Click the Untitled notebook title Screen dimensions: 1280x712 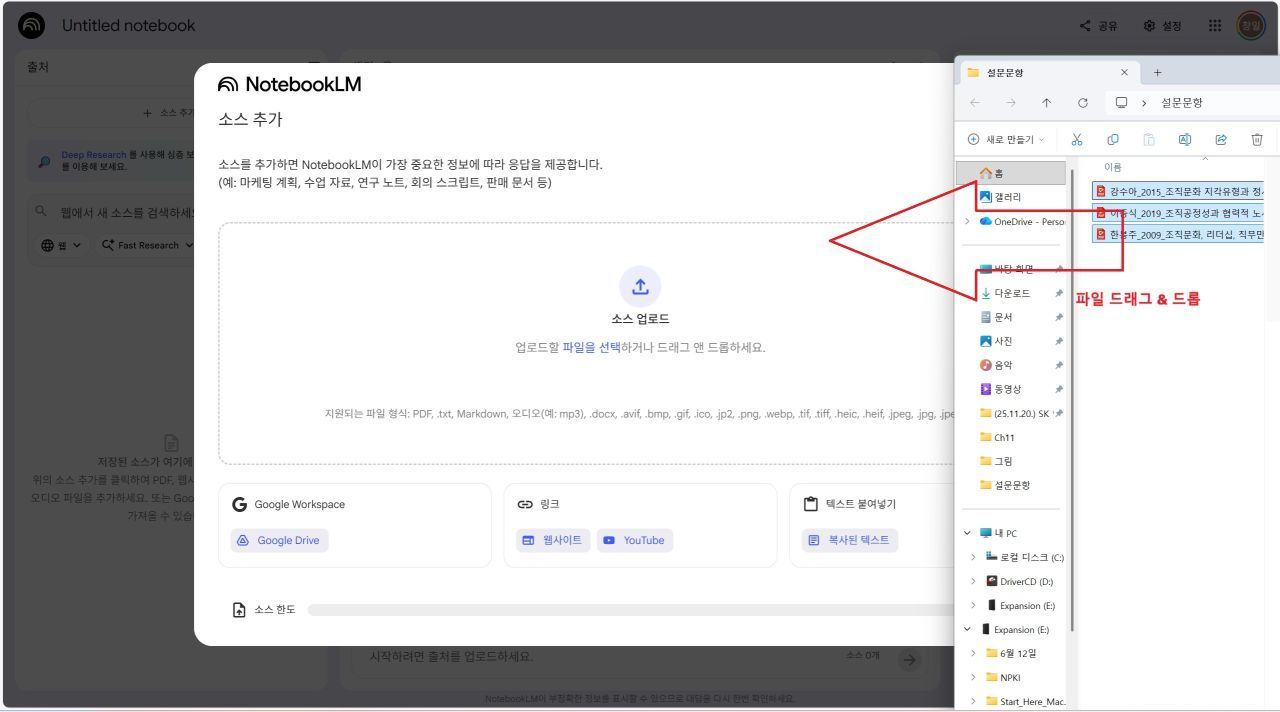tap(129, 25)
